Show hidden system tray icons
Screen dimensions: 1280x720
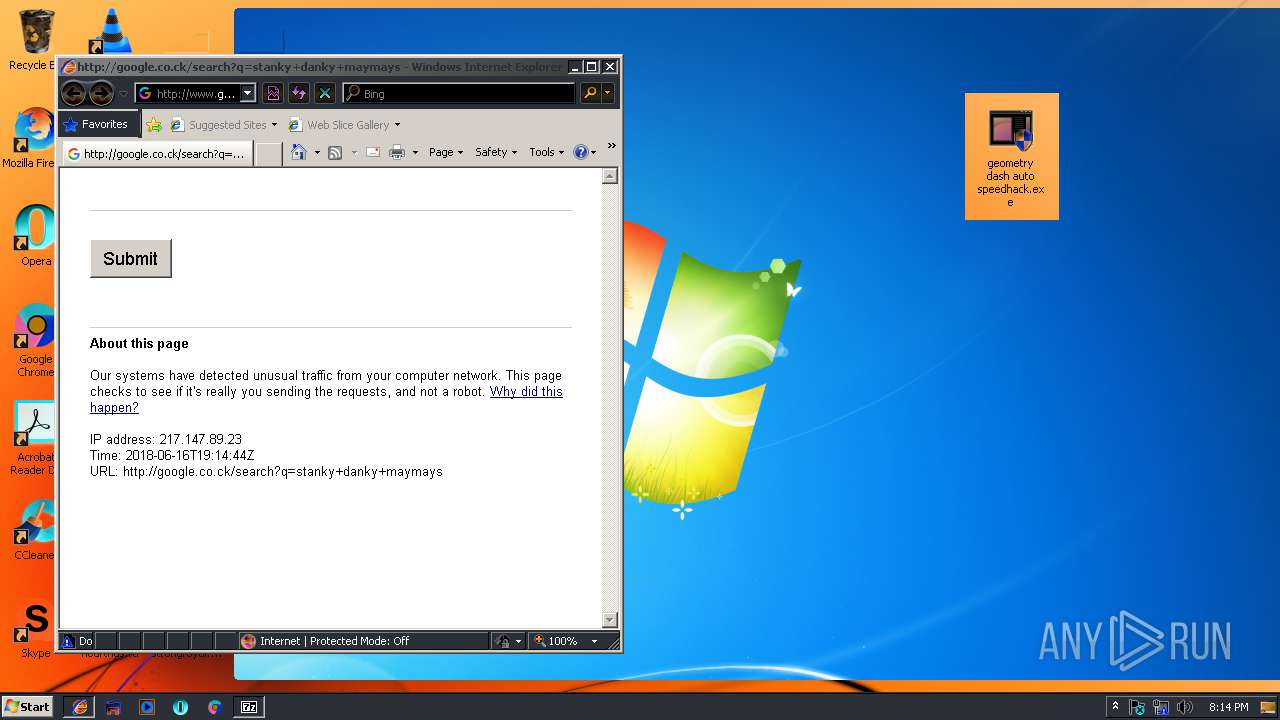1116,707
